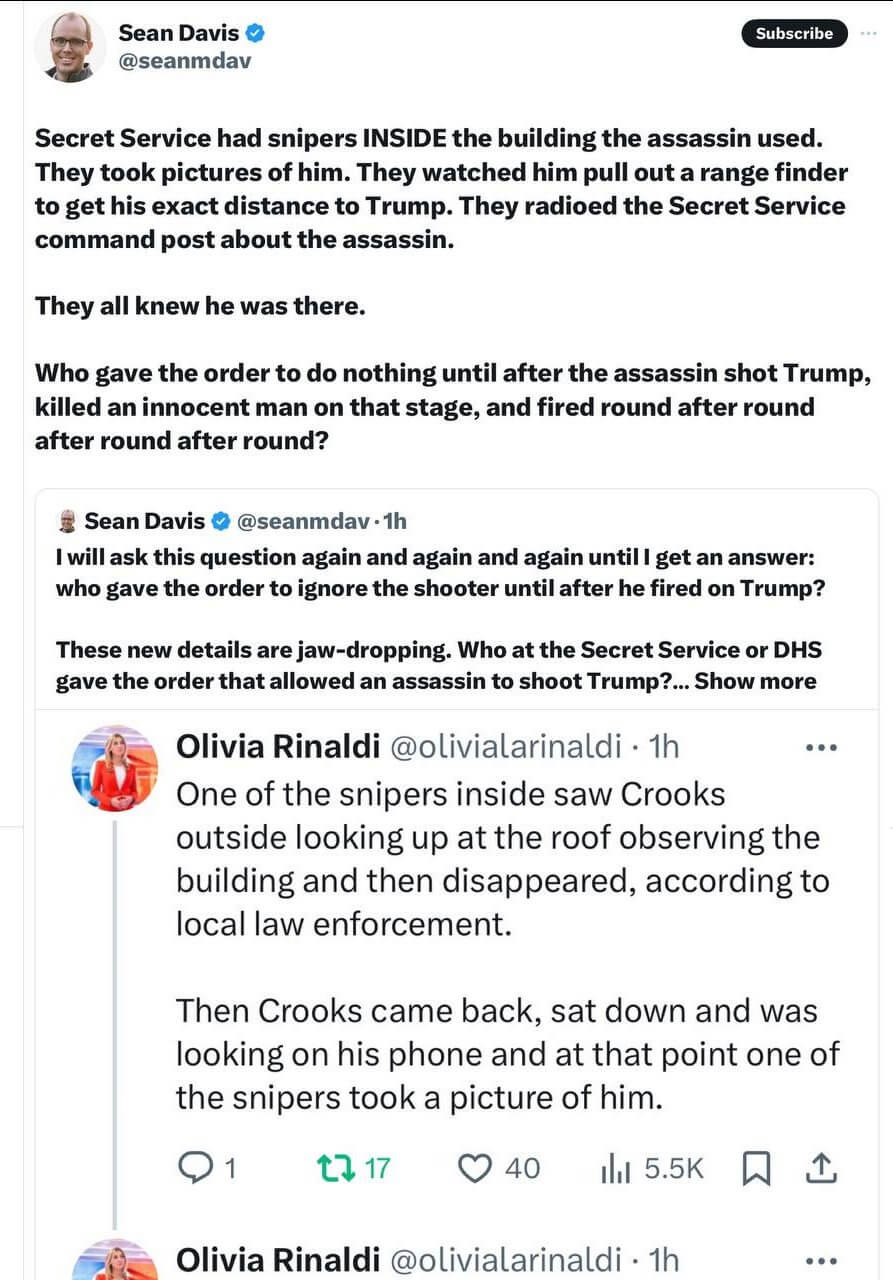Retweet Olivia Rinaldi's sniper tweet

point(331,1167)
